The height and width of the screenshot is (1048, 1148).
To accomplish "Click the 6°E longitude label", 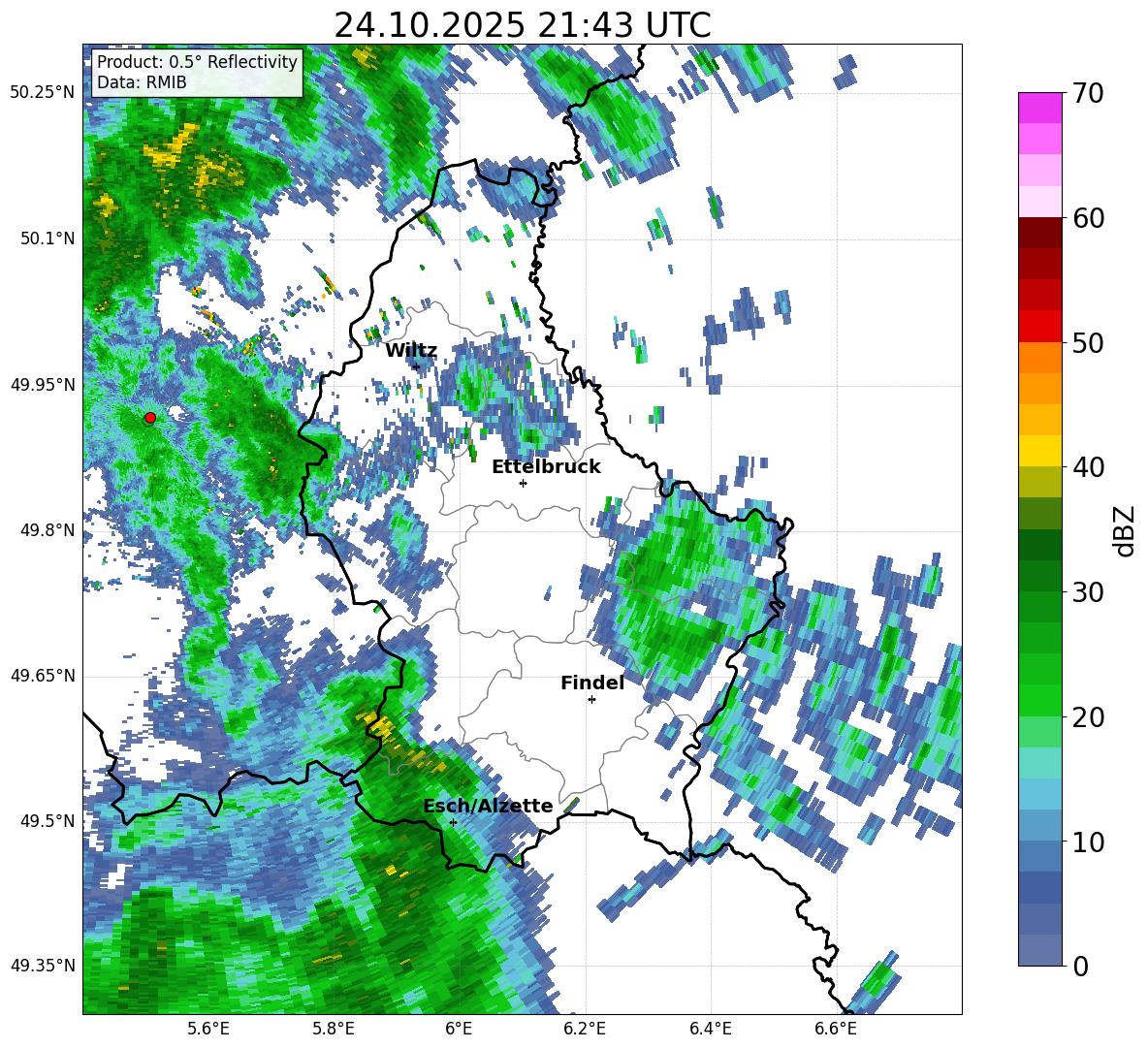I will [x=459, y=1029].
